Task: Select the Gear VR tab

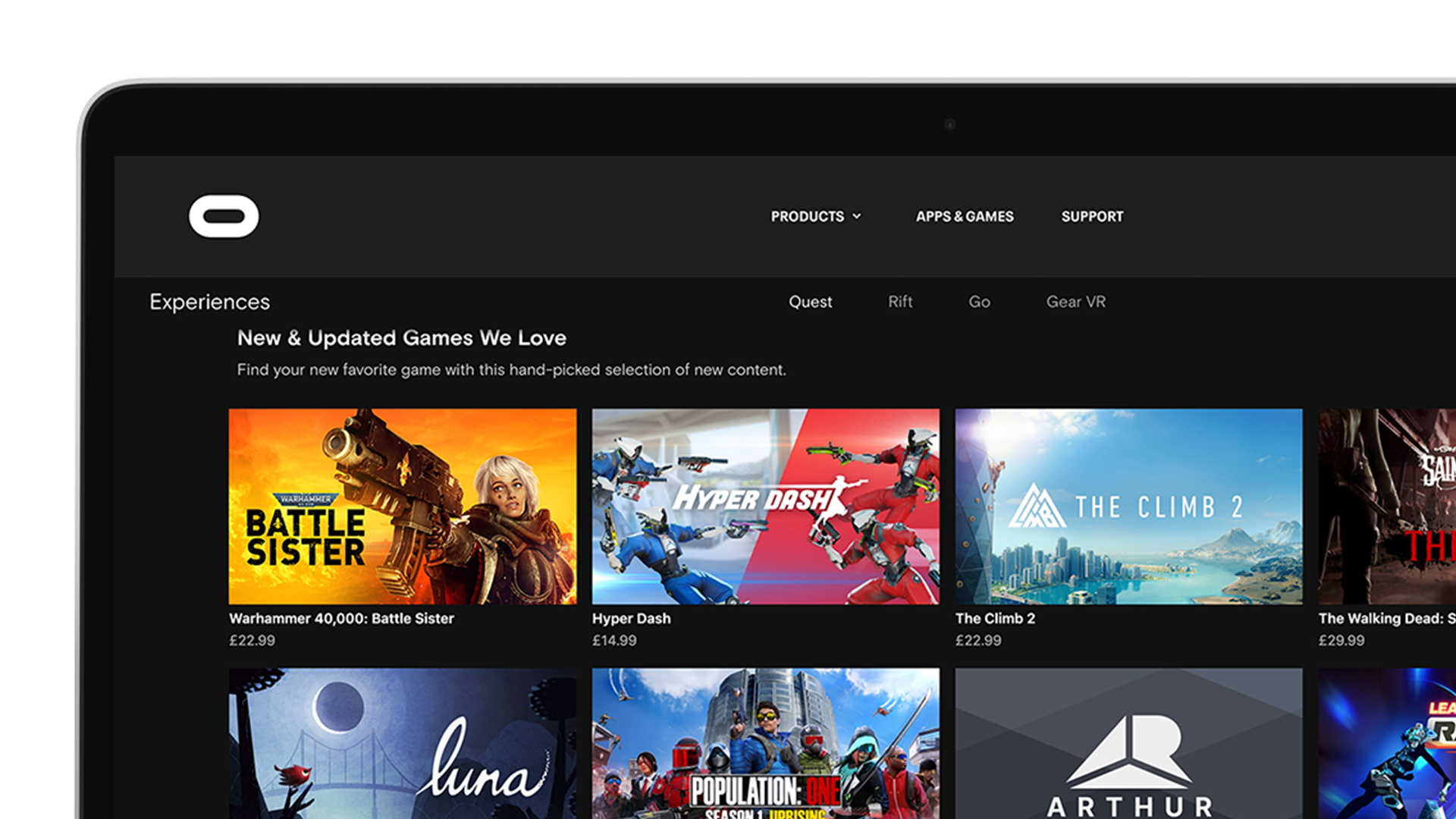Action: [1075, 302]
